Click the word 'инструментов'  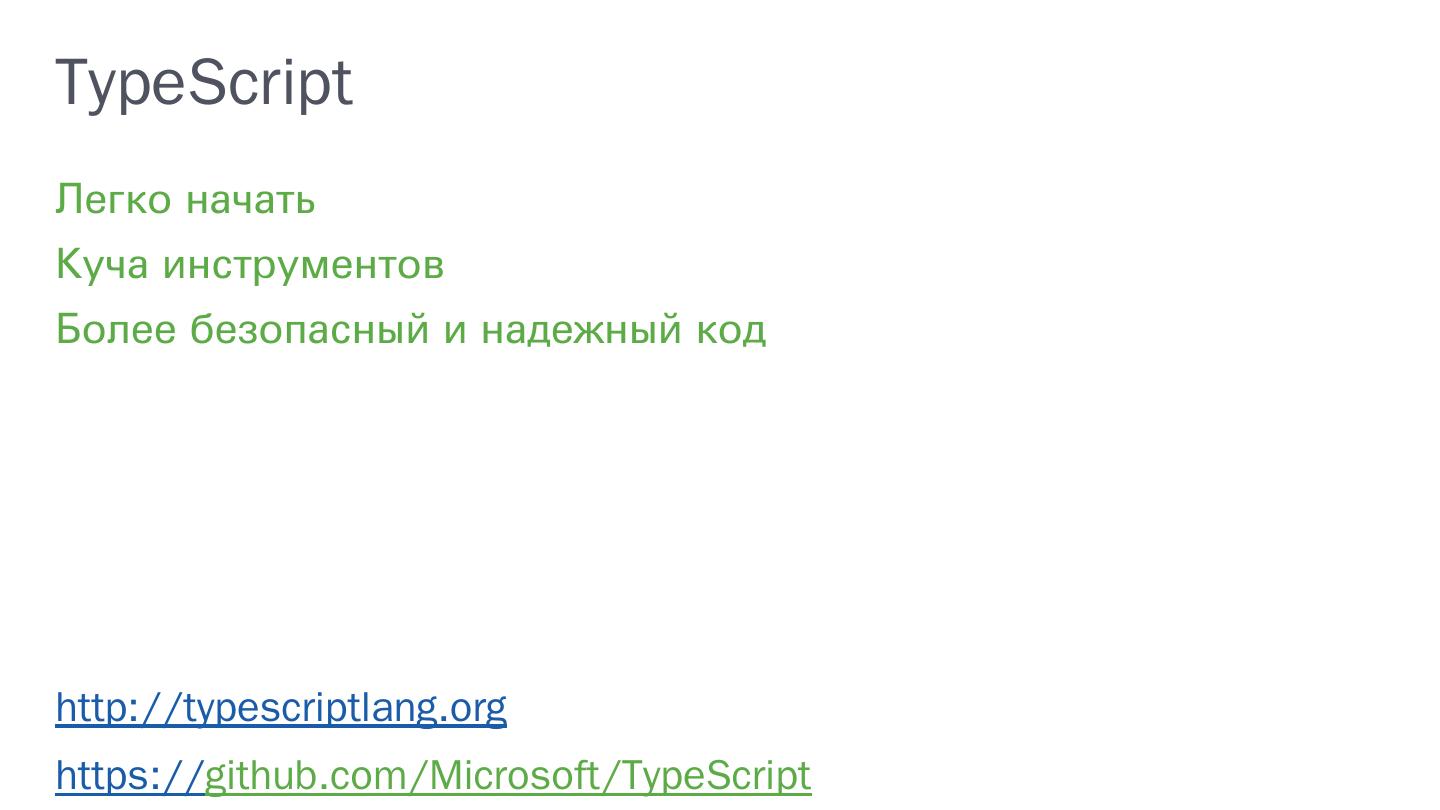click(x=303, y=264)
